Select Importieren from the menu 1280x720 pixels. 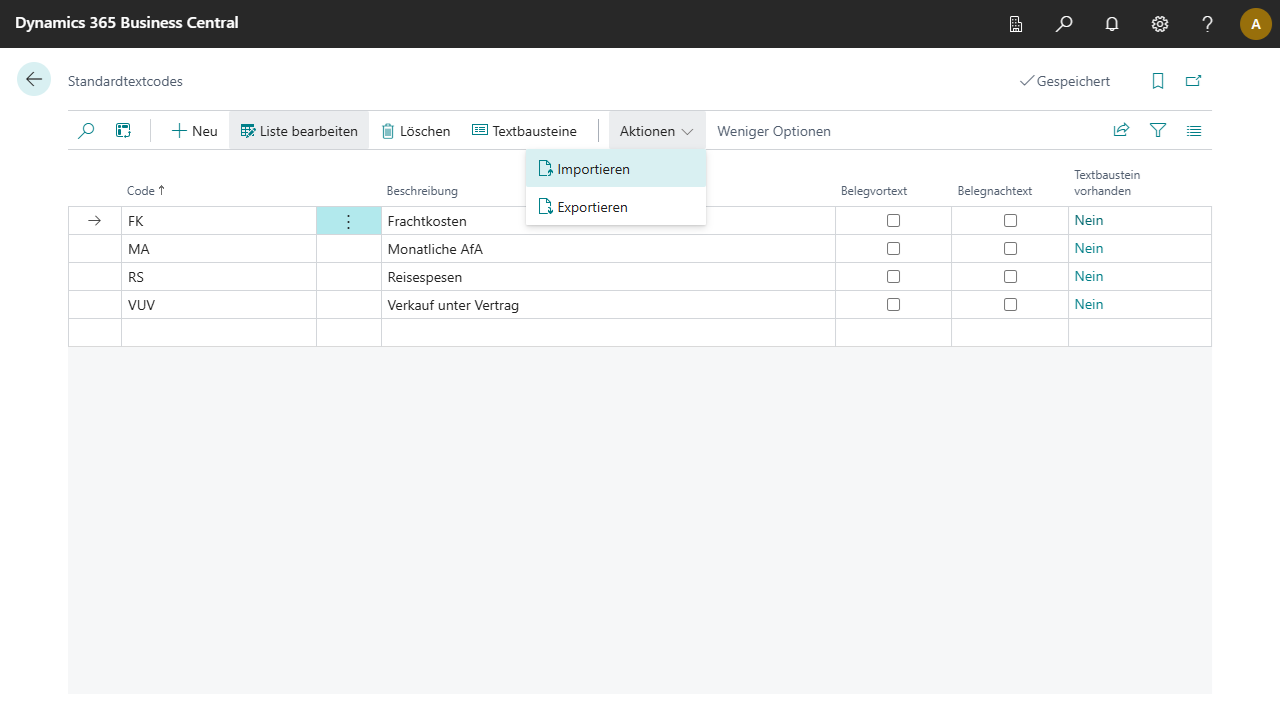pyautogui.click(x=593, y=169)
